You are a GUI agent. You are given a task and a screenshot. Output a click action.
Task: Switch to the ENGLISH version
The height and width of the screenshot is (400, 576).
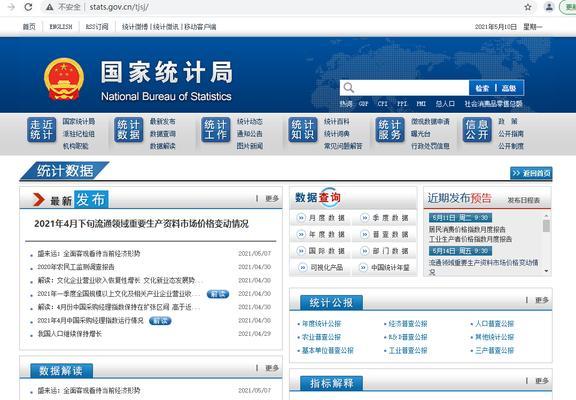pos(61,27)
